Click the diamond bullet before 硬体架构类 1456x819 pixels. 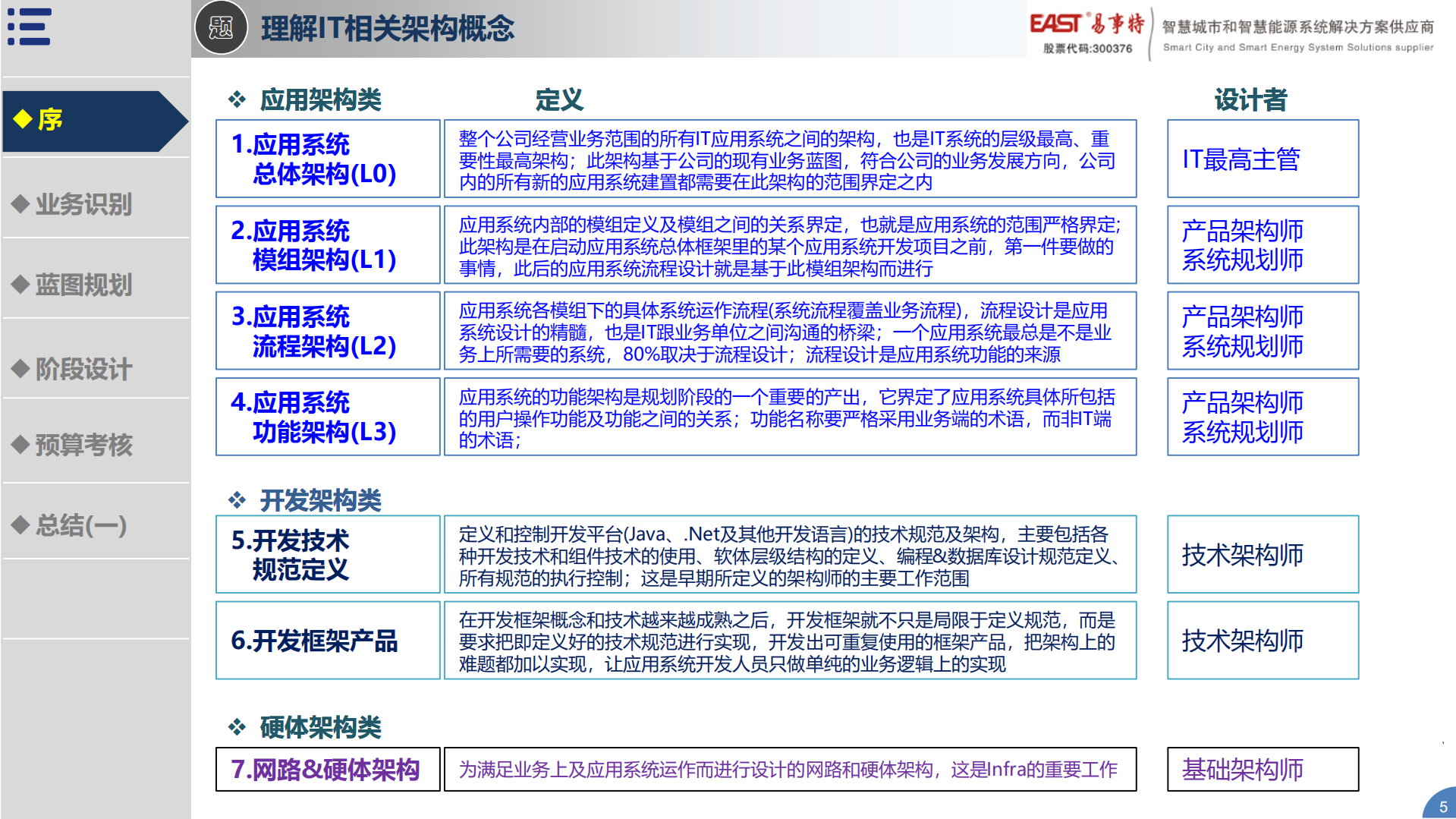click(x=236, y=726)
